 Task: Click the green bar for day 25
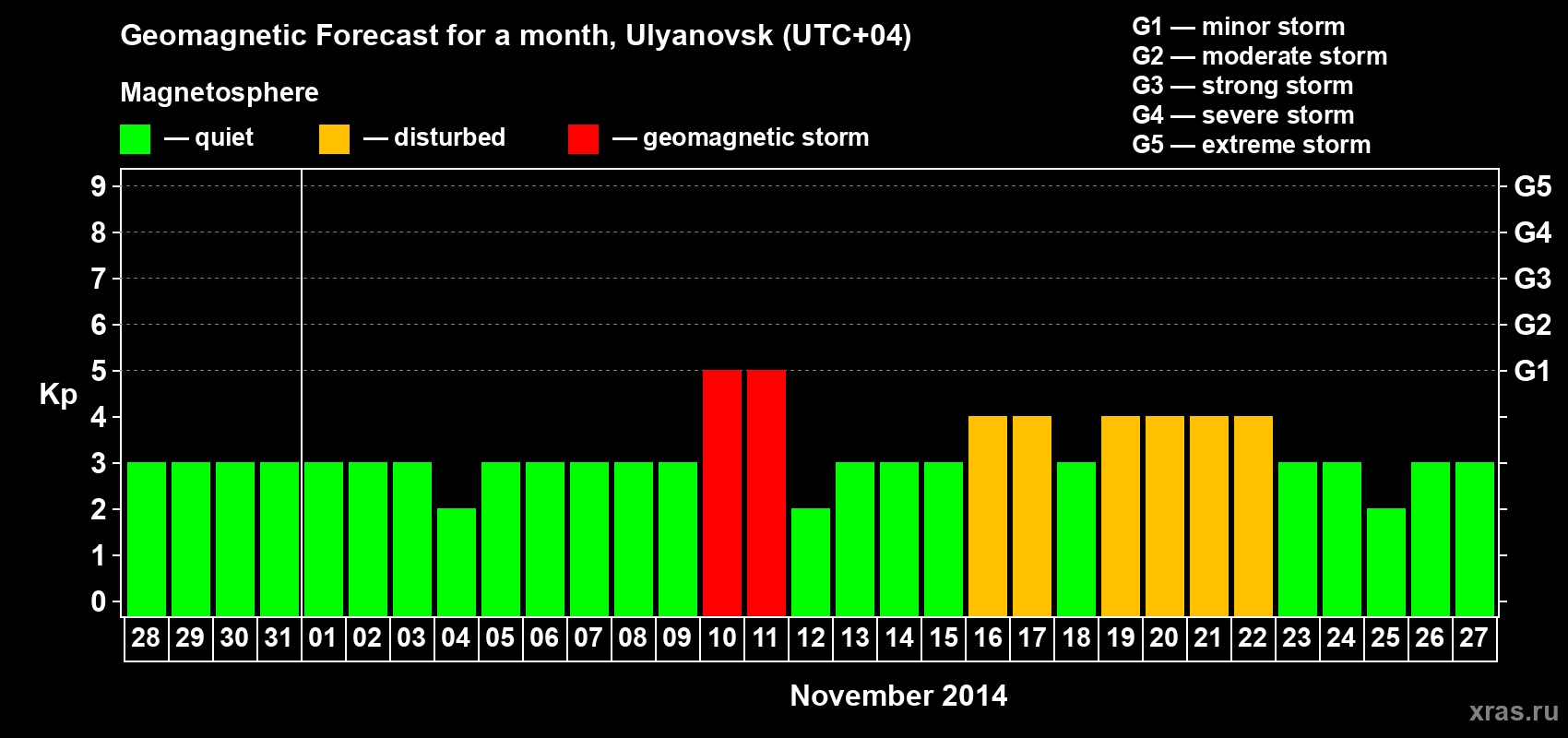(1386, 562)
